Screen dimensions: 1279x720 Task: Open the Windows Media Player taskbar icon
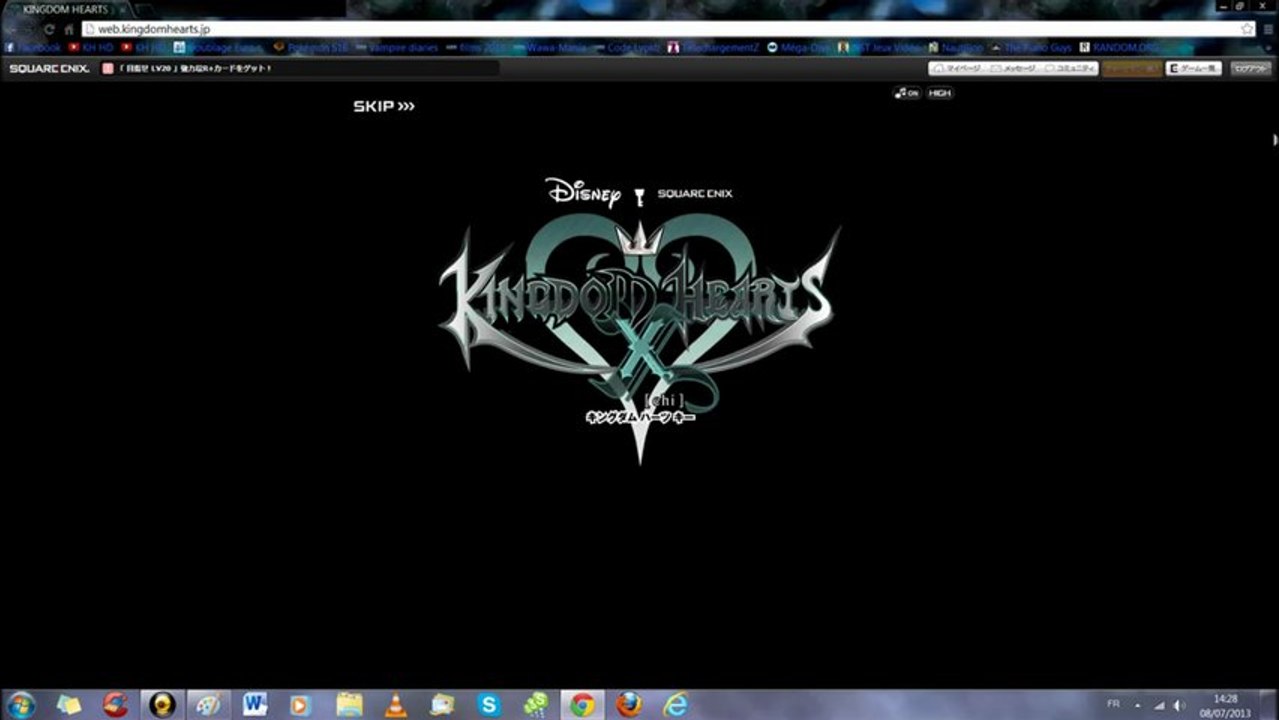(x=301, y=704)
